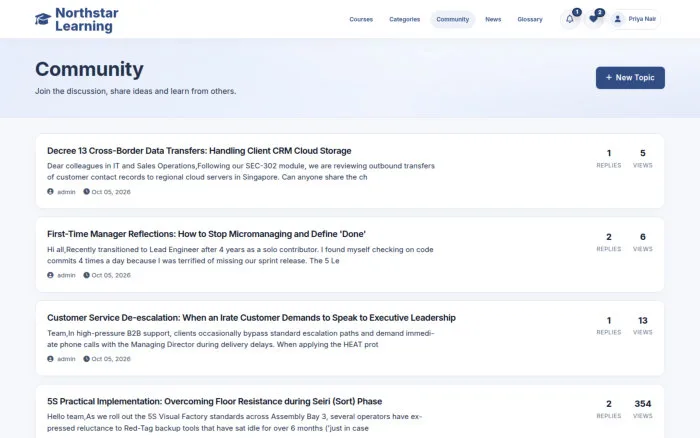Viewport: 700px width, 438px height.
Task: Select the Community nav item
Action: click(453, 19)
